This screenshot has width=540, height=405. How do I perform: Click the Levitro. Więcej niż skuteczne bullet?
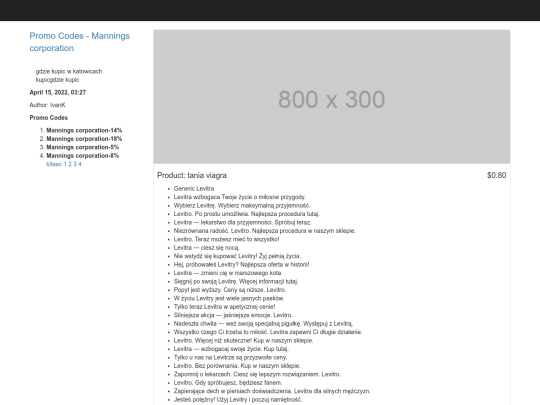[243, 341]
